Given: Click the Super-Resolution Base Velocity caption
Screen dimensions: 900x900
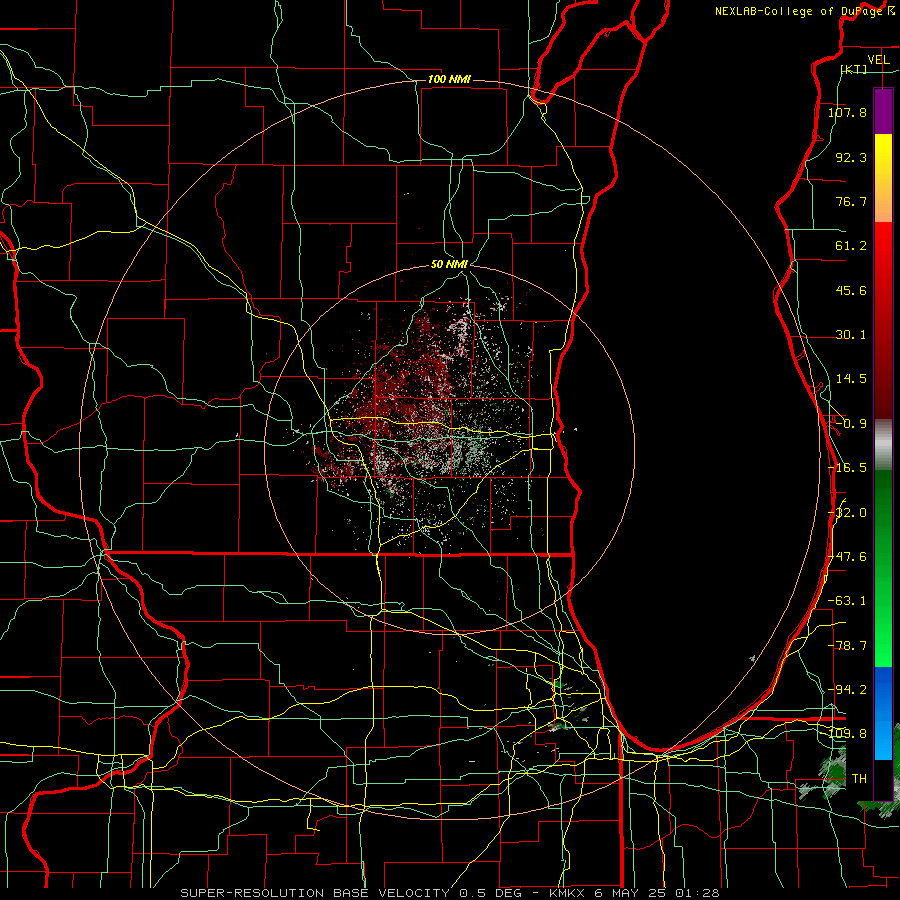Looking at the screenshot, I should (449, 893).
